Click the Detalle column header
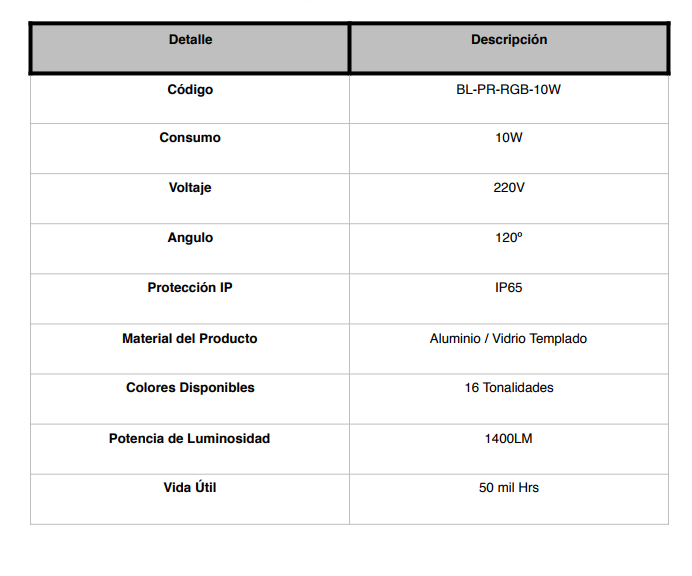692x576 pixels. [190, 40]
